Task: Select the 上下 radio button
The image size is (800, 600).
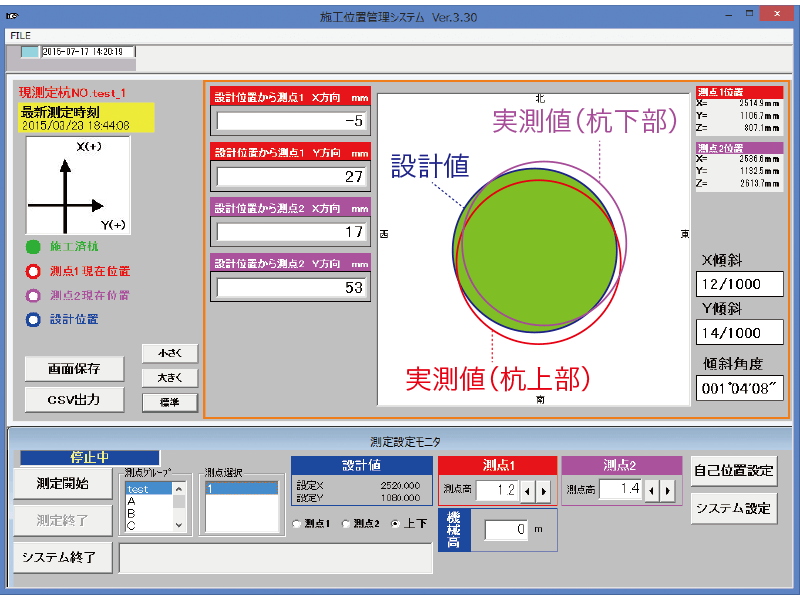Action: pyautogui.click(x=395, y=524)
